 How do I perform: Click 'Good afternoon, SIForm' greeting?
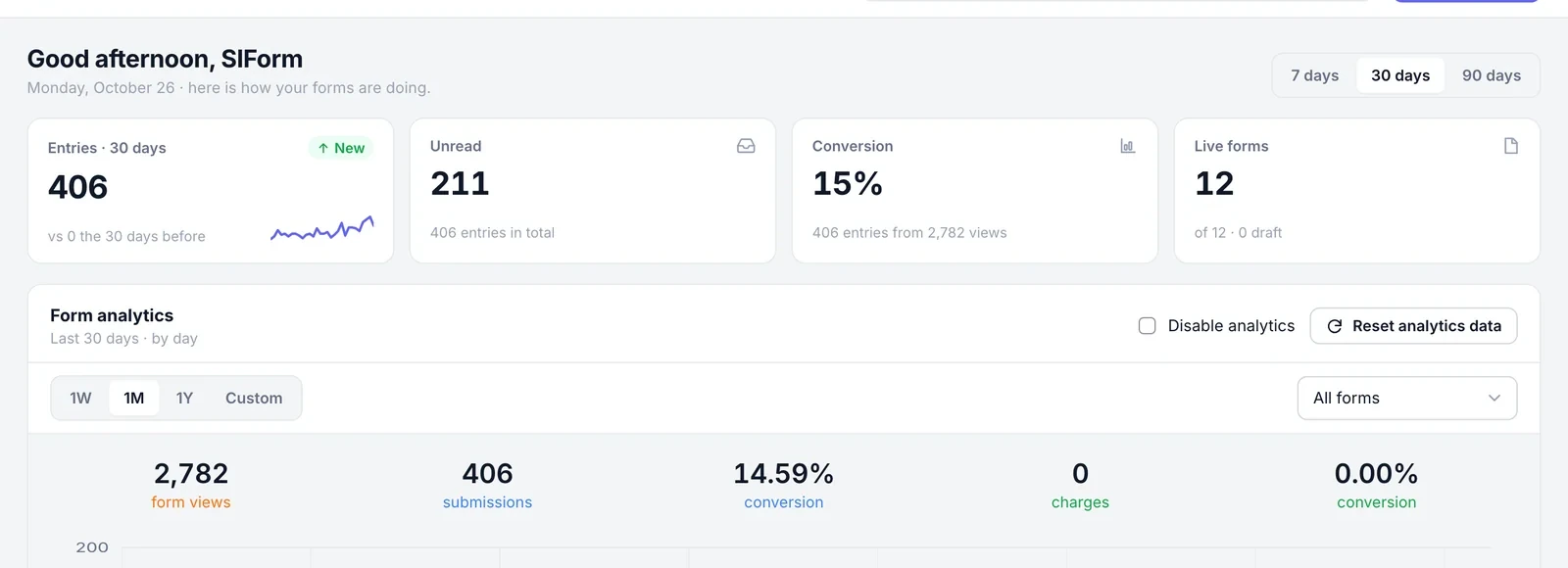click(165, 59)
